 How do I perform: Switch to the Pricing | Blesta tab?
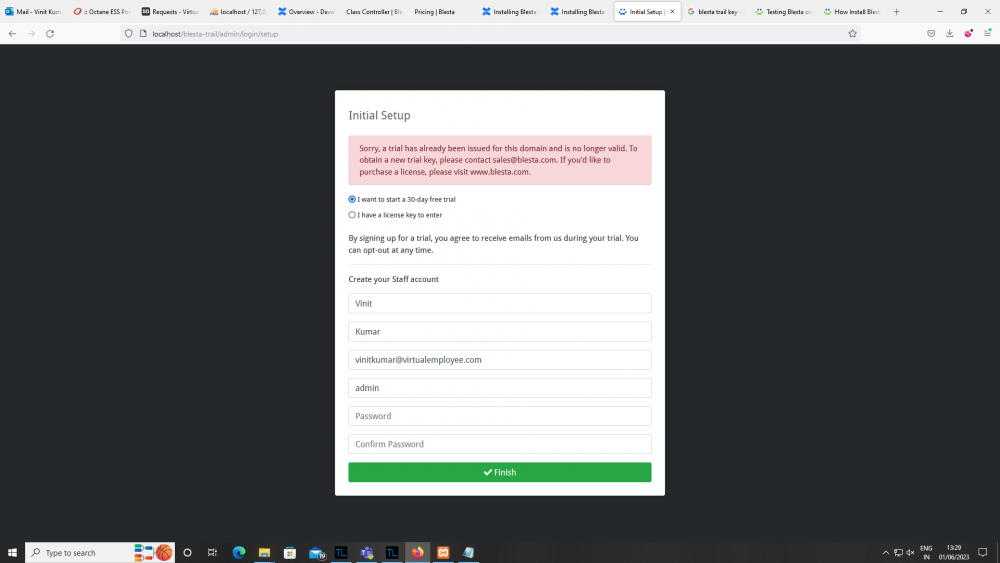coord(441,11)
